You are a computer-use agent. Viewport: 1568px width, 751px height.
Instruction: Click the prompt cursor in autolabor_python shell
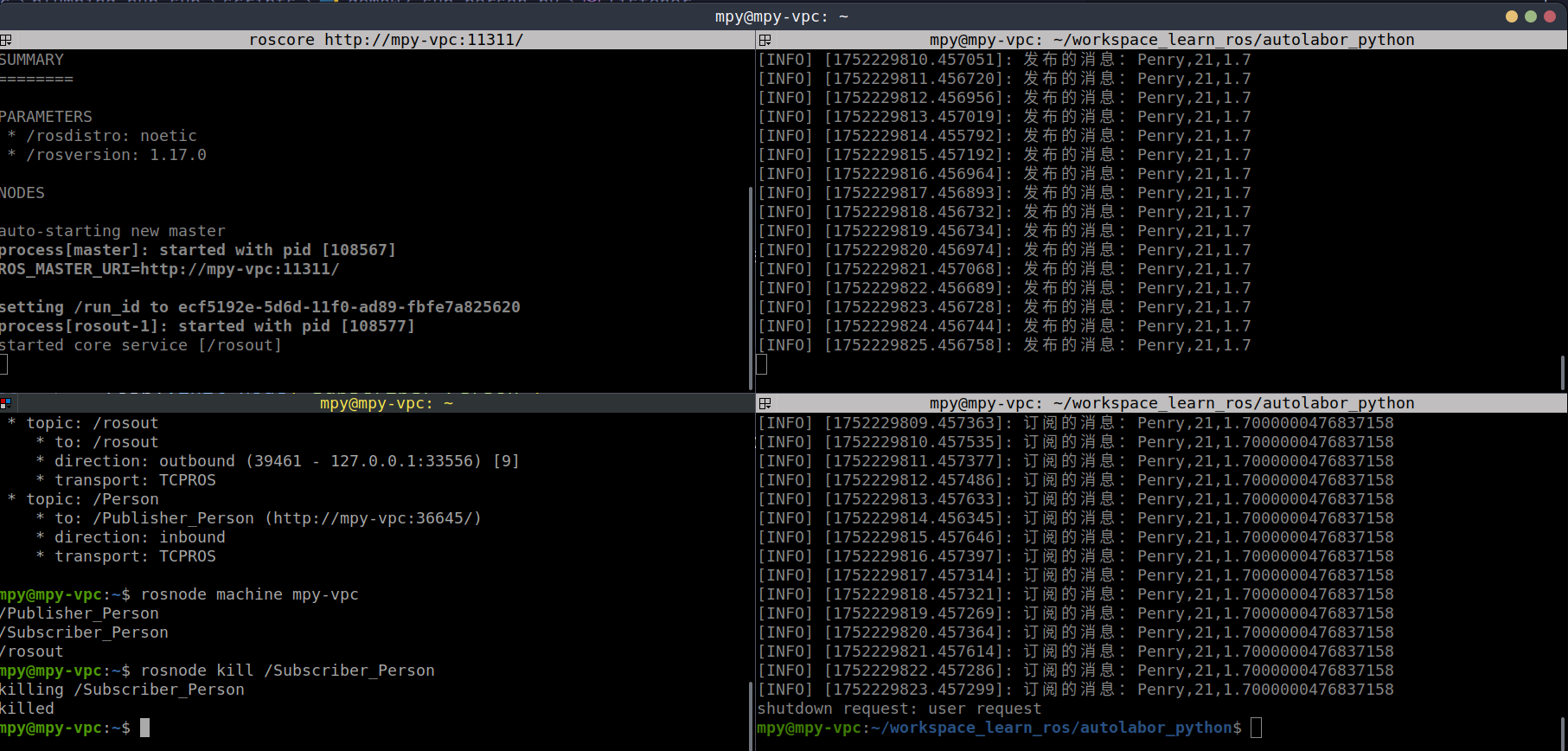(x=1256, y=728)
